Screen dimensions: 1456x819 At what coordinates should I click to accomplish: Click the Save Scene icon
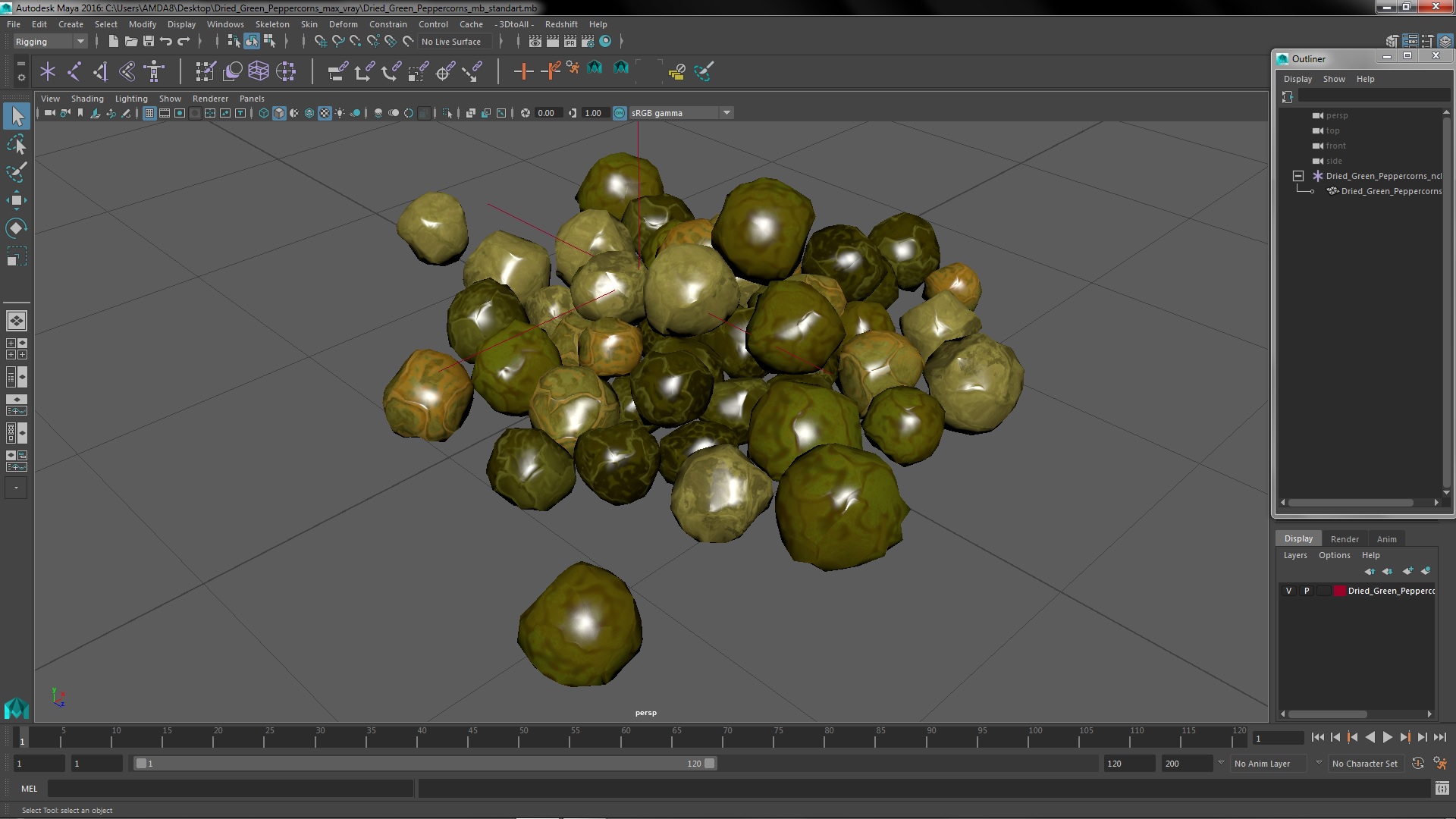(149, 41)
